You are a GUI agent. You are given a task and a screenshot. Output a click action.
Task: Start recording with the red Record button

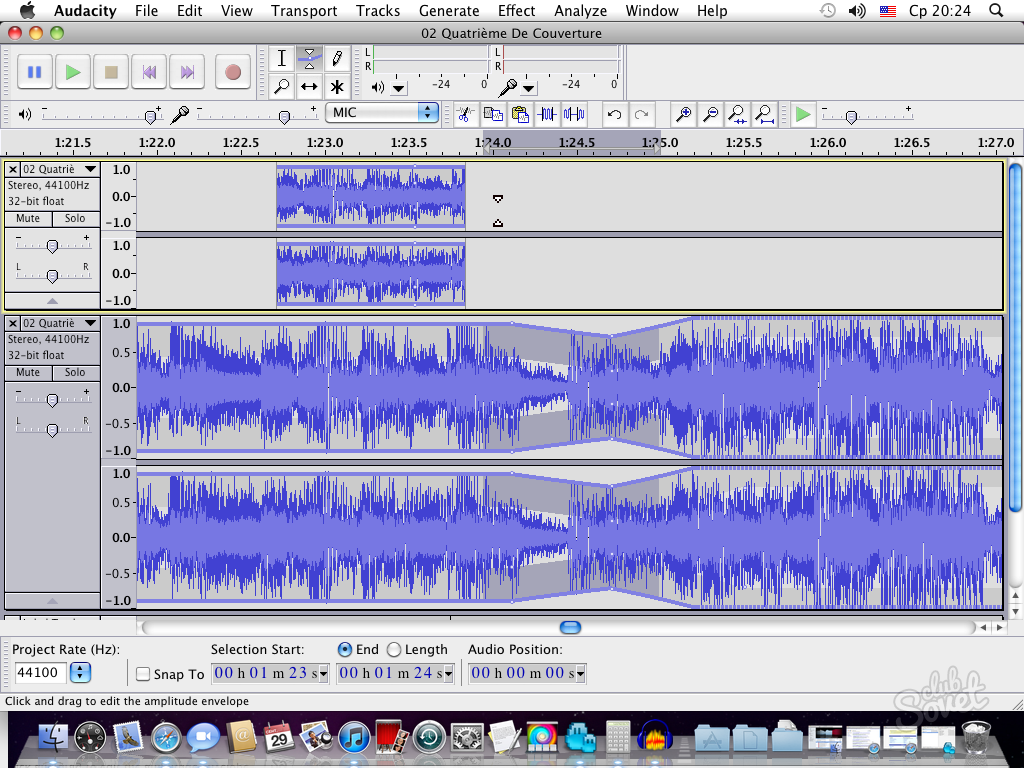(x=233, y=72)
